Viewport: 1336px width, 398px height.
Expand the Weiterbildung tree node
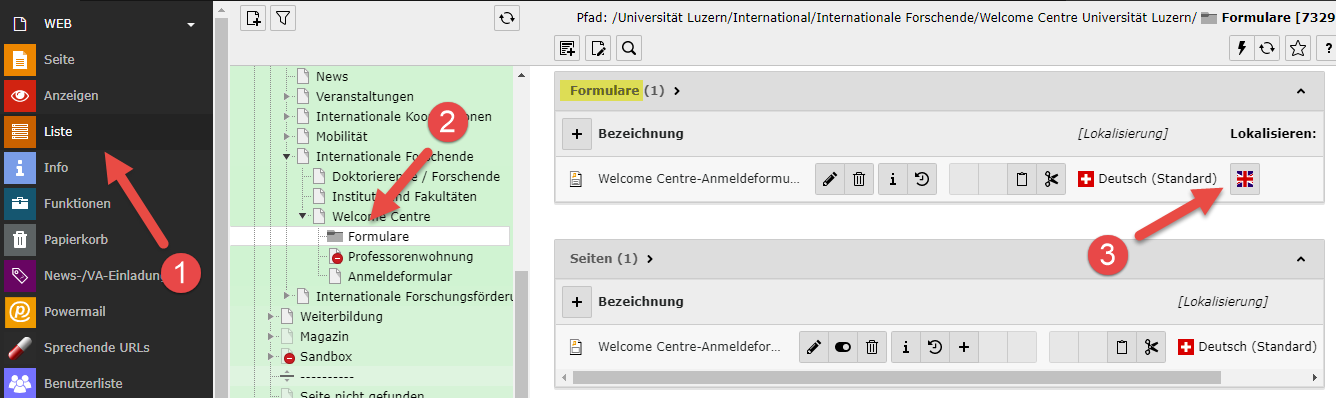pos(272,316)
